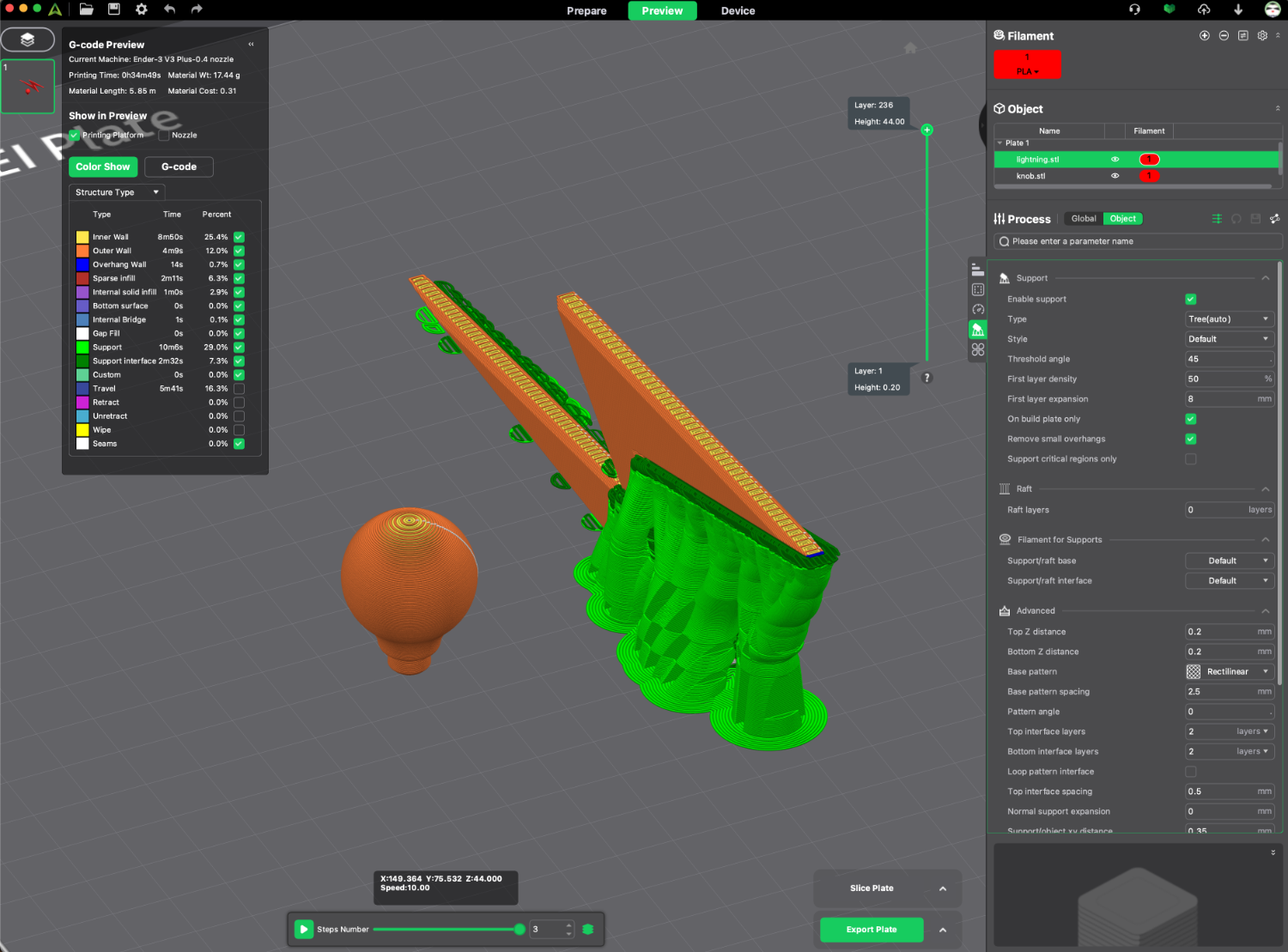
Task: Redo the last action
Action: (x=197, y=9)
